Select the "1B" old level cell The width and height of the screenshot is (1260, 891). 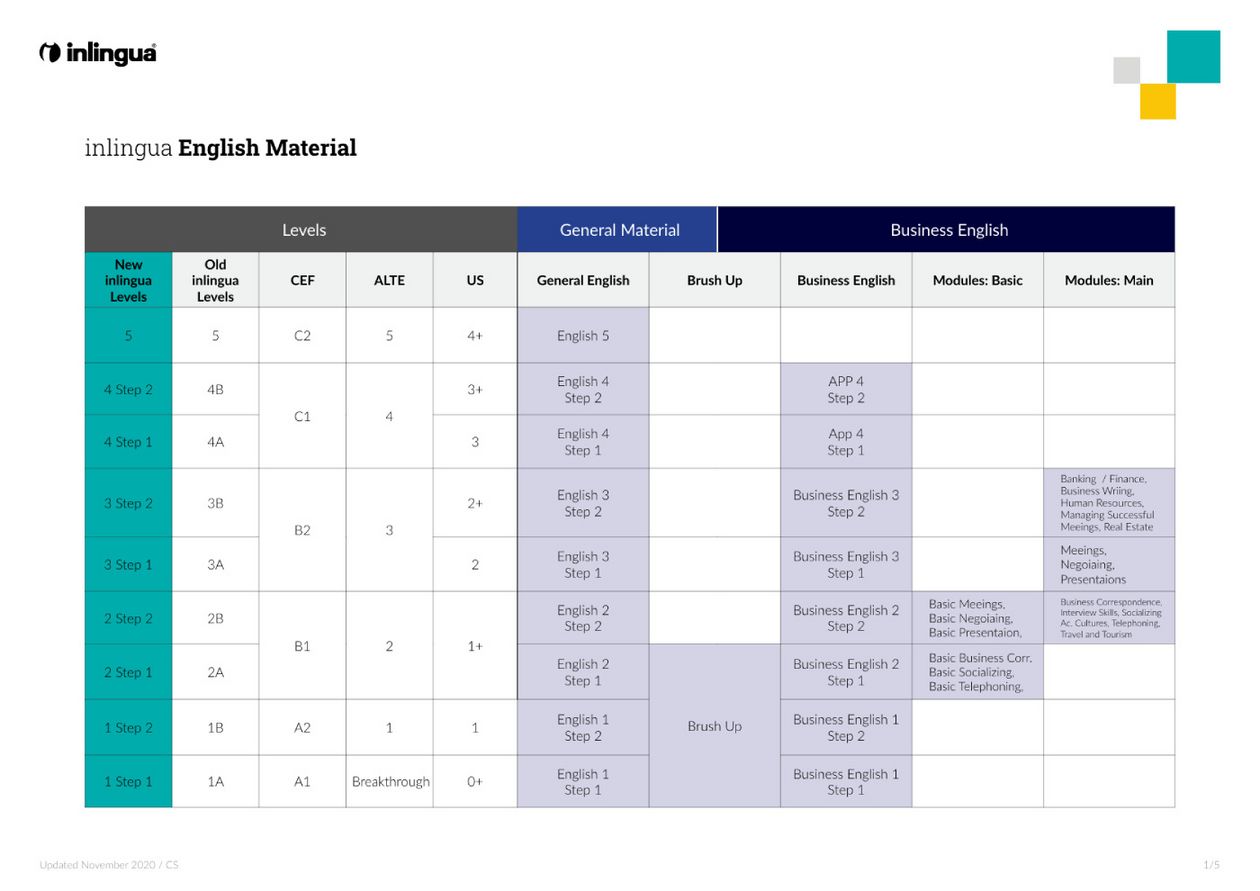[x=215, y=728]
